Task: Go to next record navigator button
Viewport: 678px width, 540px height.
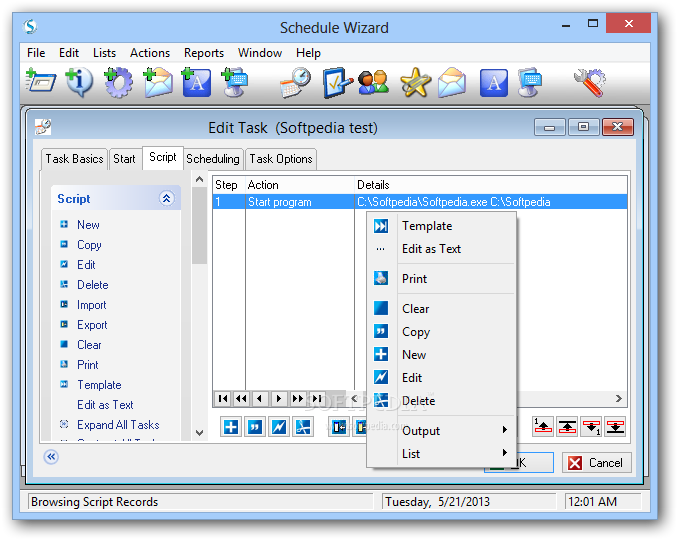Action: [x=279, y=399]
